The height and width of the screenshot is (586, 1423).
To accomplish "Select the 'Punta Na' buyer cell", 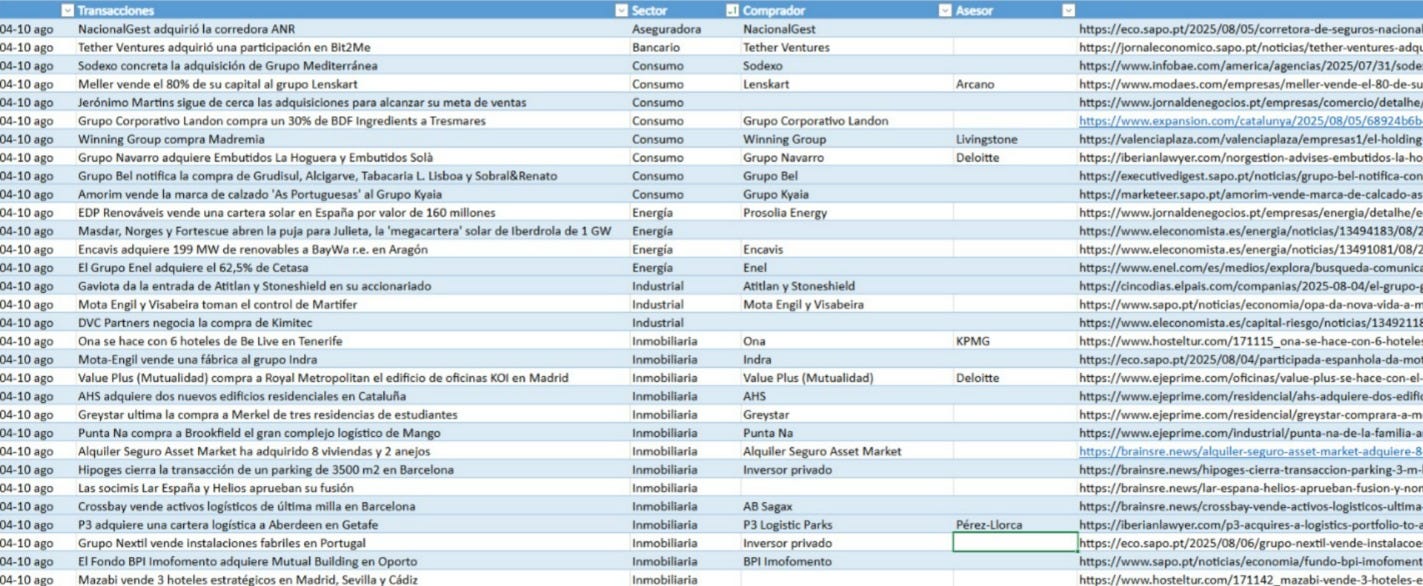I will [846, 433].
